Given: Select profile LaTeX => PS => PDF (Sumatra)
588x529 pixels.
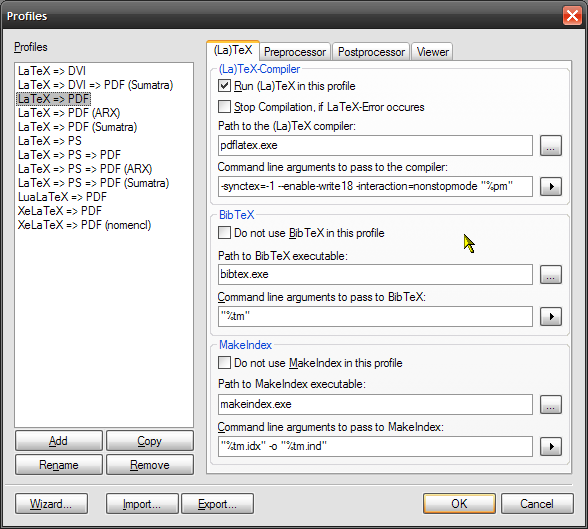Looking at the screenshot, I should pyautogui.click(x=93, y=183).
